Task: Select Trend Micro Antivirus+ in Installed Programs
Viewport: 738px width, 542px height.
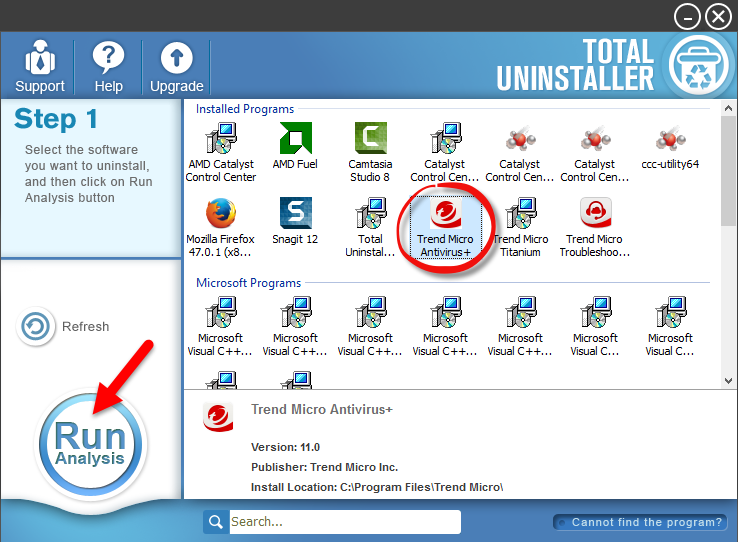Action: pos(445,227)
